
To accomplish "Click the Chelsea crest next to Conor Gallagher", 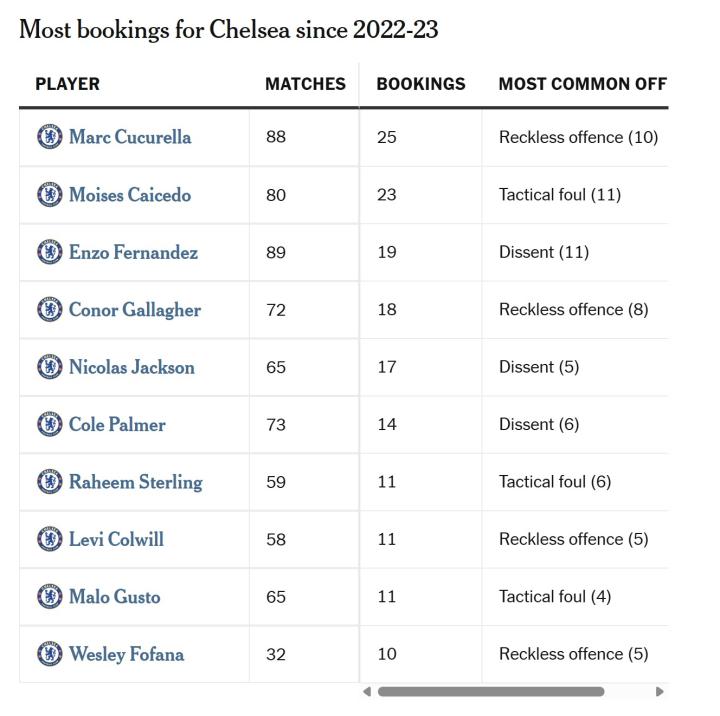I will coord(49,310).
